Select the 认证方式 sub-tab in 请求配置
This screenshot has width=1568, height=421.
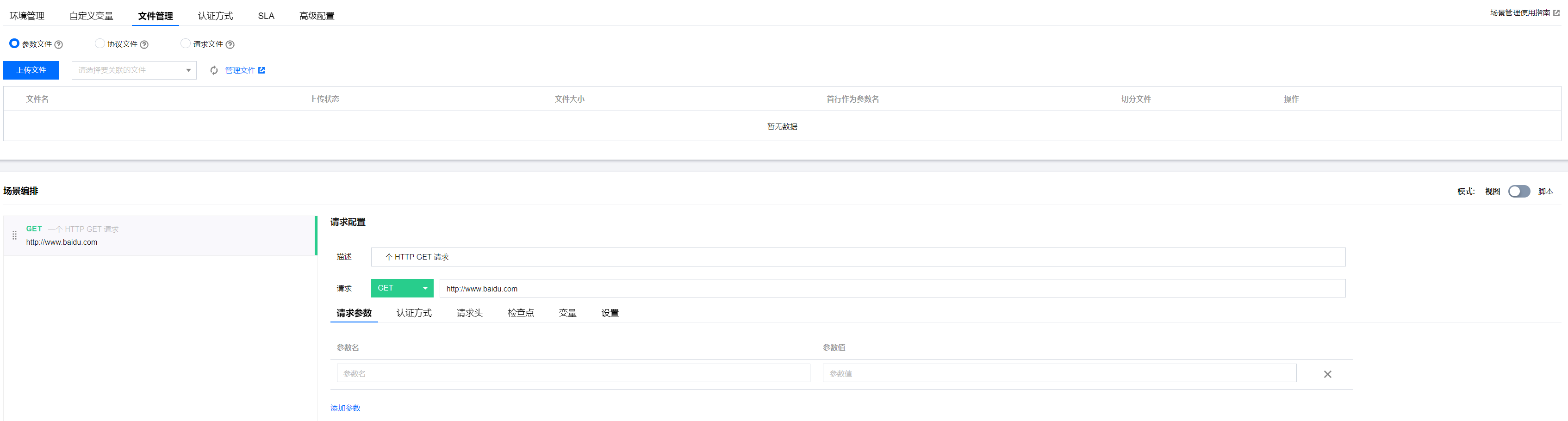click(x=414, y=313)
